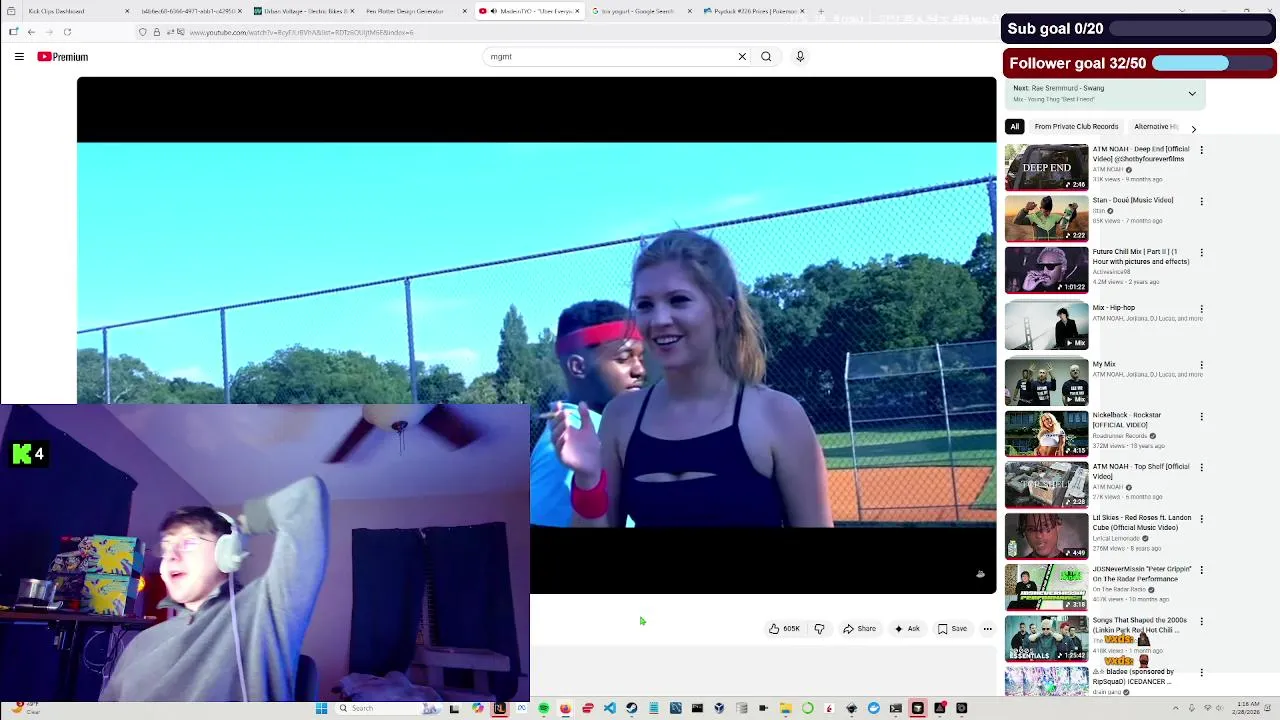
Task: Open options for JDSNeverMissin Peter Grippin video
Action: click(1201, 570)
